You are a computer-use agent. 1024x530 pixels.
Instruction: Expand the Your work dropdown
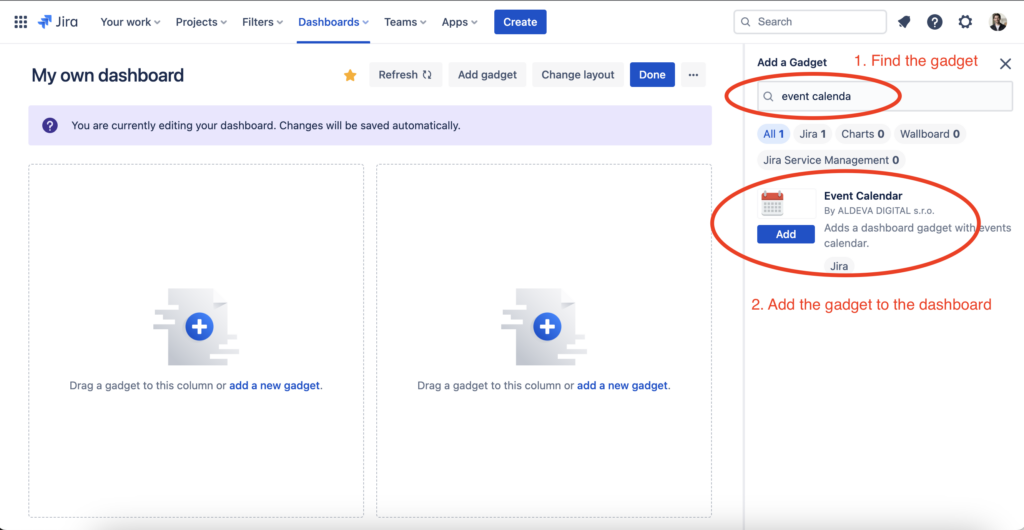[x=130, y=22]
